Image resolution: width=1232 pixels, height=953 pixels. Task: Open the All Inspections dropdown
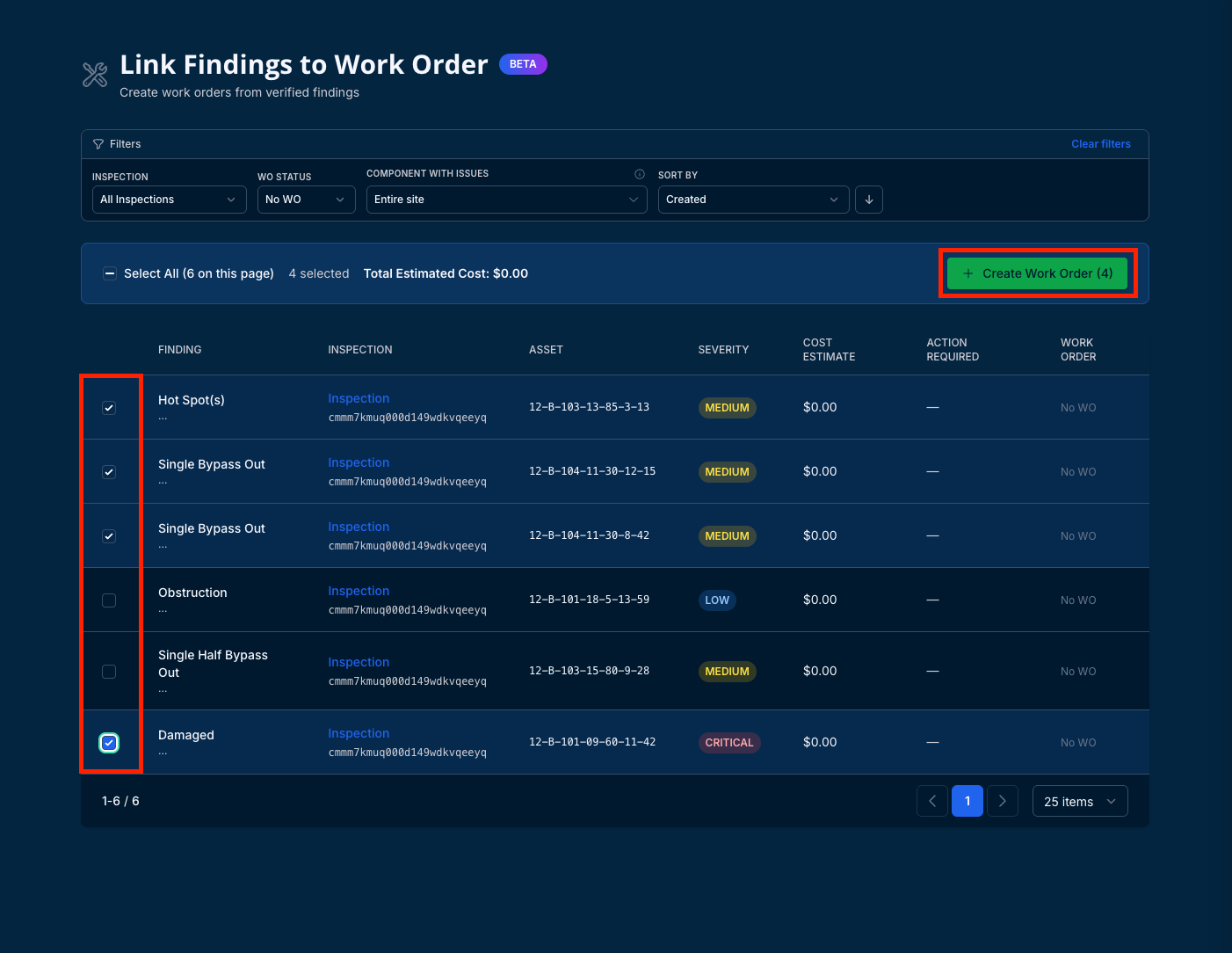pyautogui.click(x=170, y=200)
